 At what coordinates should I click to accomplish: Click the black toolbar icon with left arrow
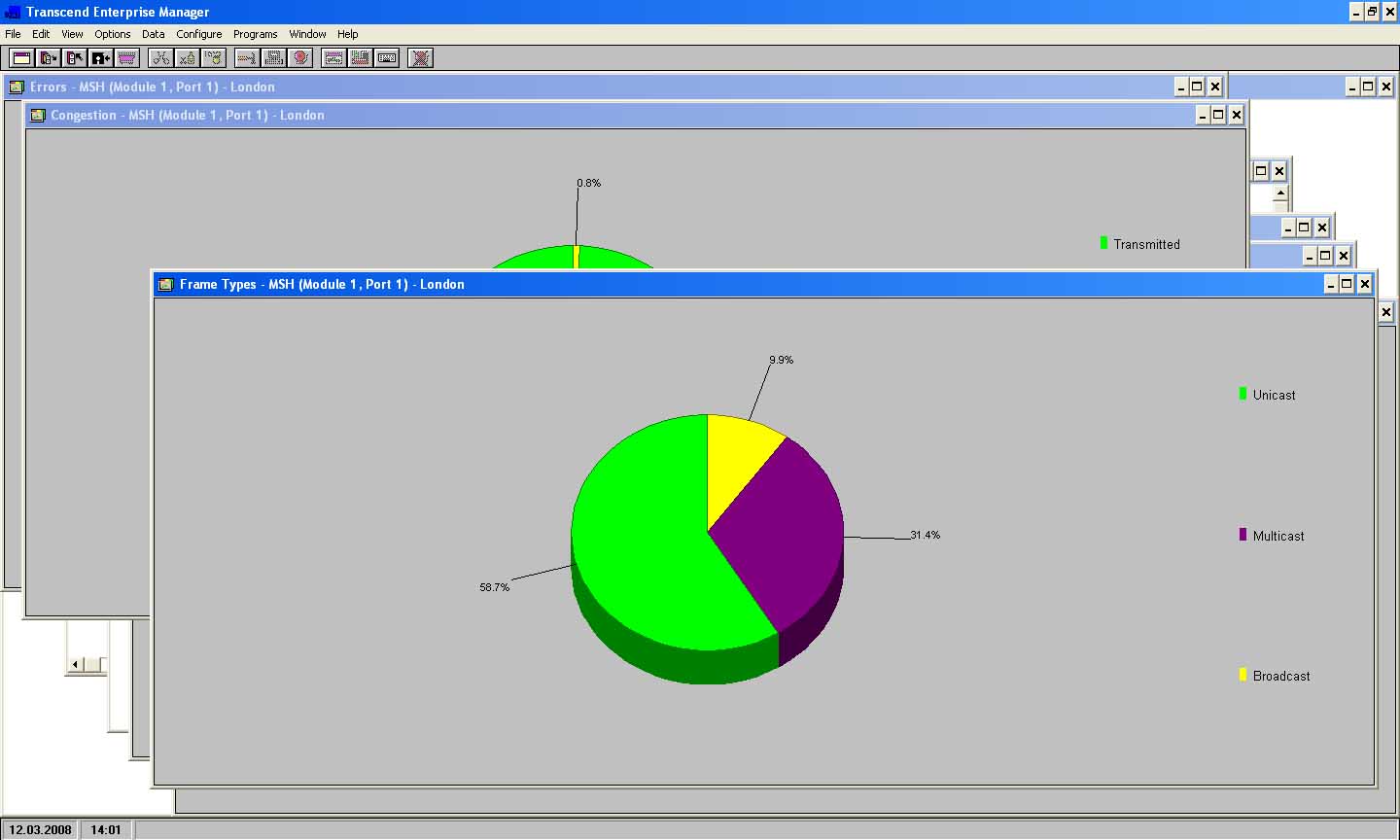(x=100, y=58)
